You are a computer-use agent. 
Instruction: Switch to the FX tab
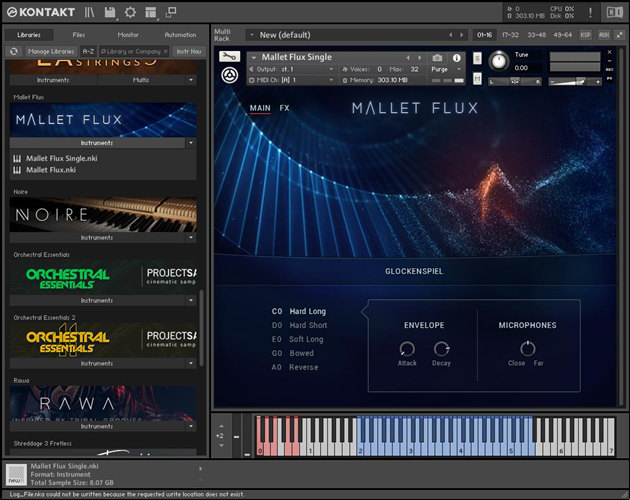tap(284, 108)
